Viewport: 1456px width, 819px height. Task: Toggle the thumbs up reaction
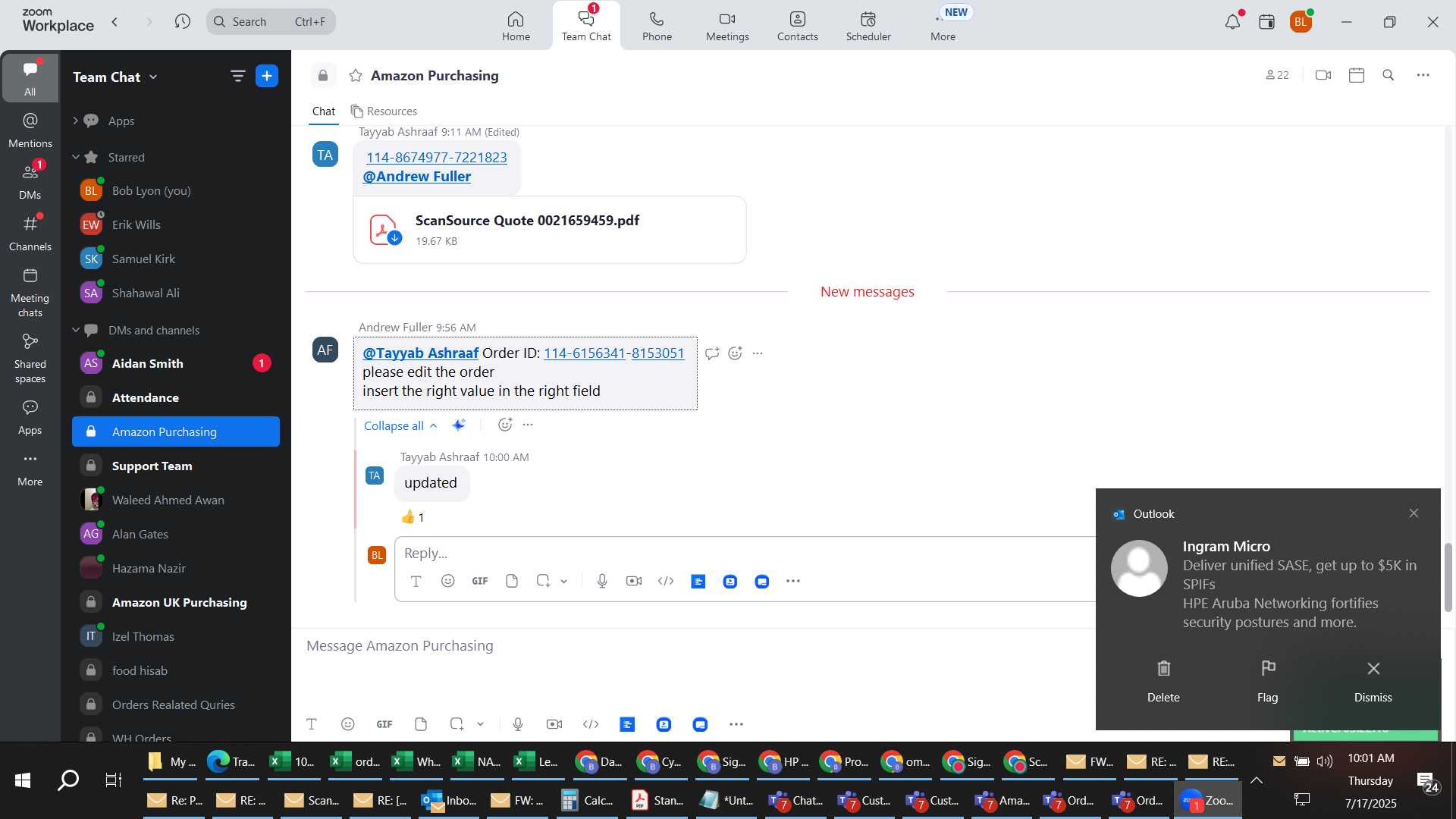(413, 517)
